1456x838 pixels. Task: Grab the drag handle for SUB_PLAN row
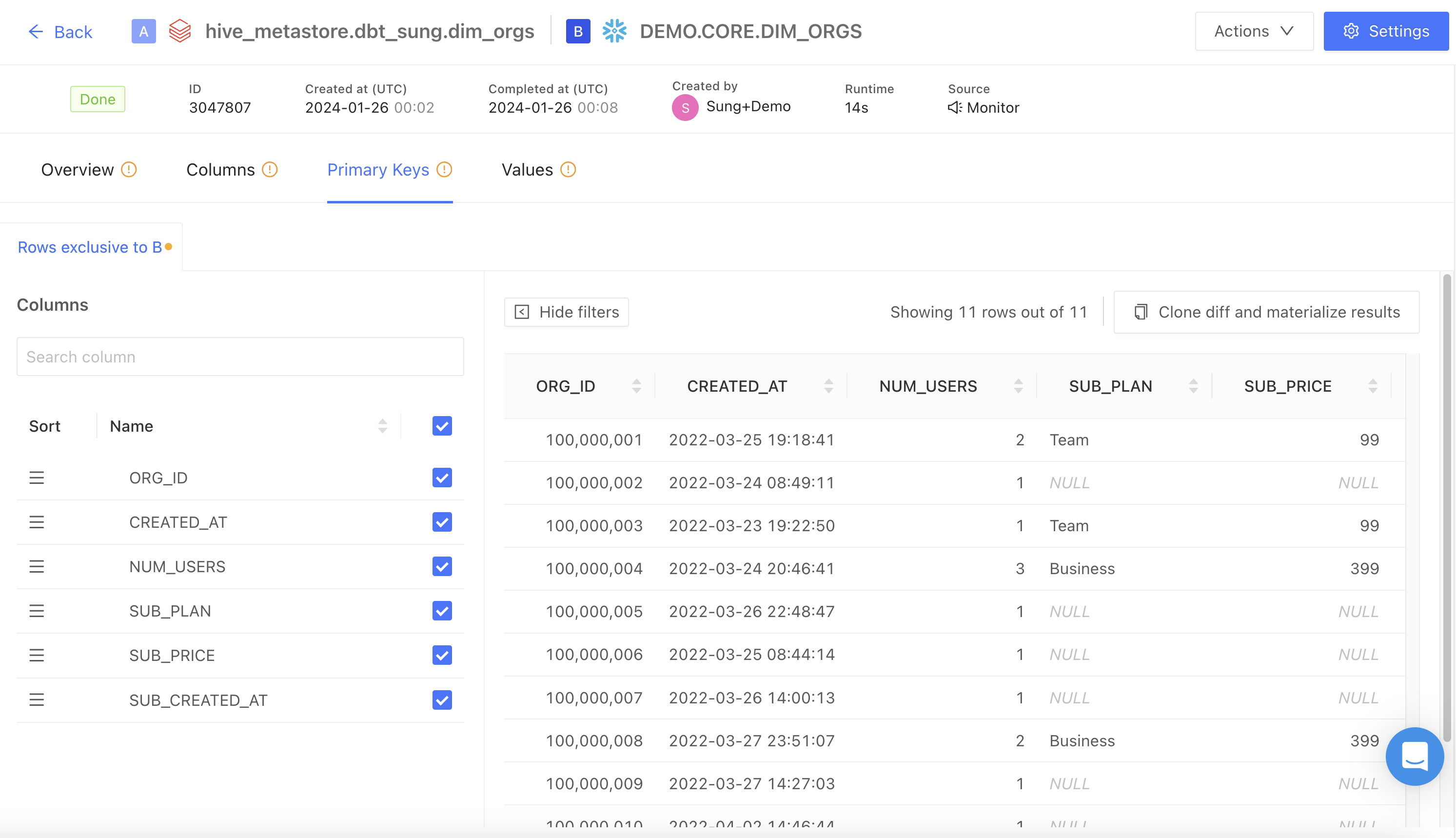pyautogui.click(x=37, y=611)
